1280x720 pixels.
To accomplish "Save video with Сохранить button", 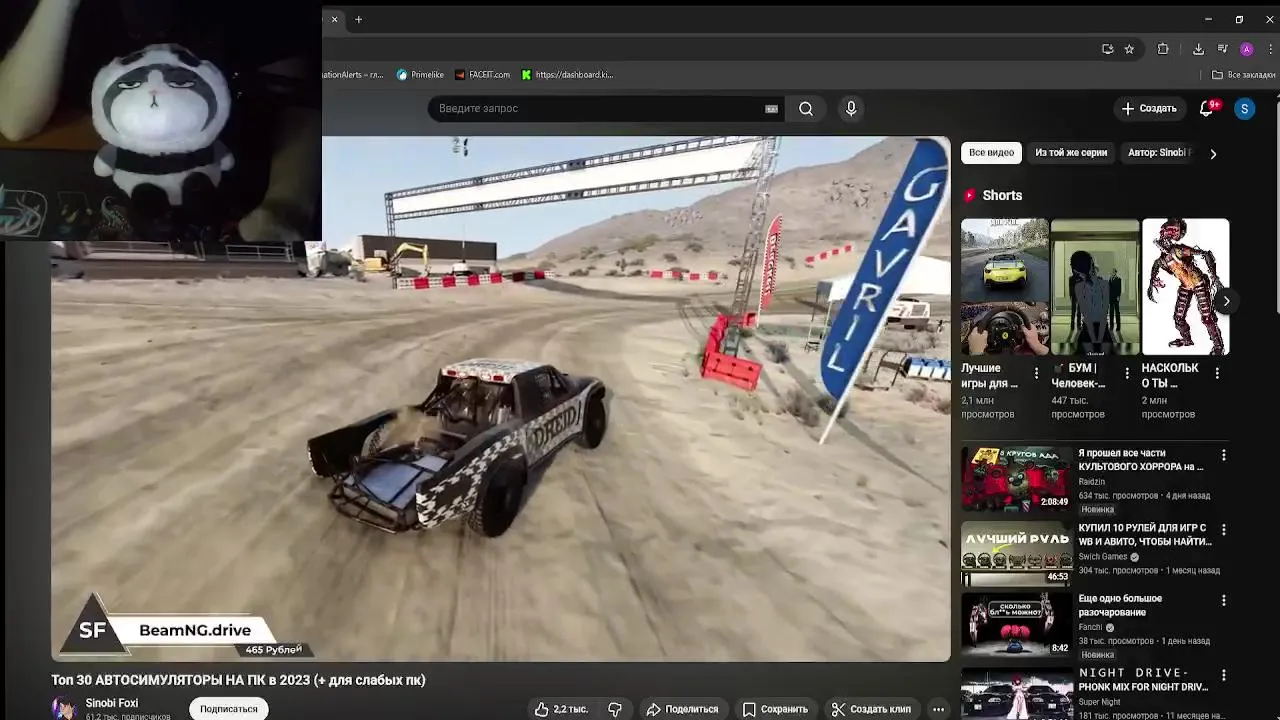I will [775, 709].
